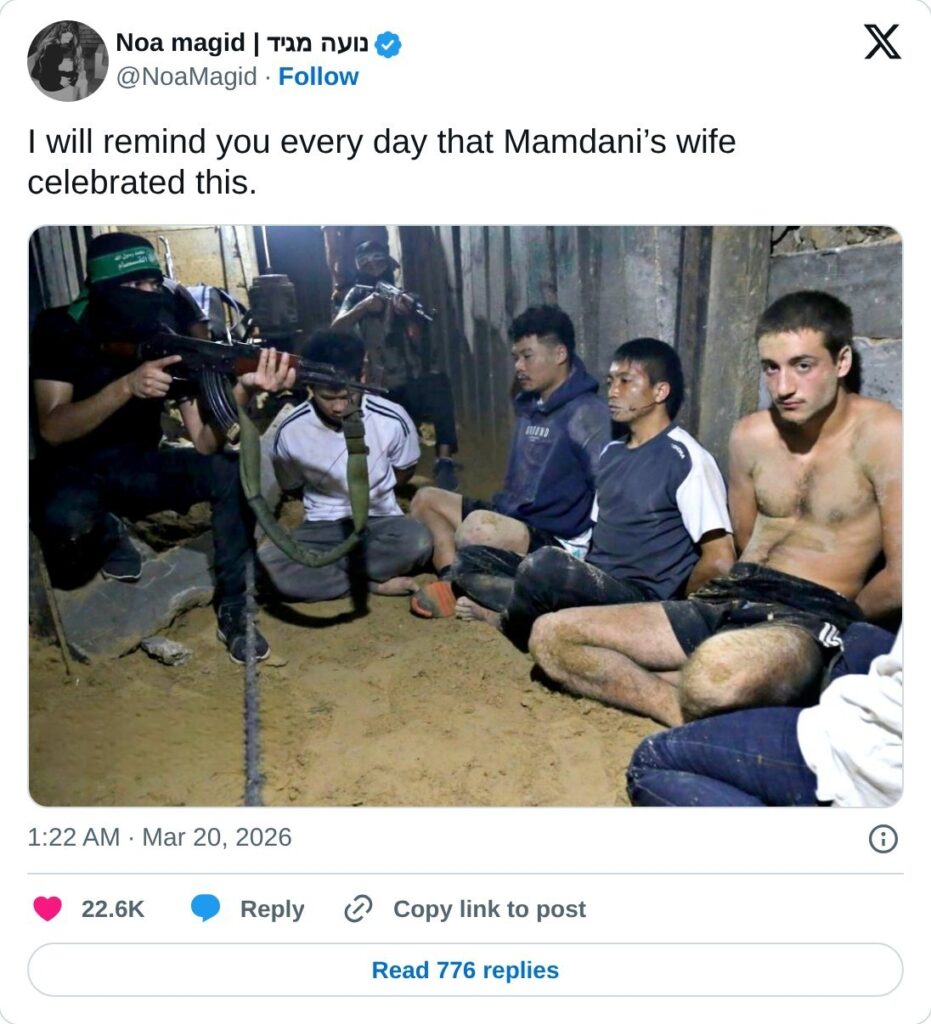Open Read 776 replies
931x1024 pixels.
pyautogui.click(x=466, y=970)
